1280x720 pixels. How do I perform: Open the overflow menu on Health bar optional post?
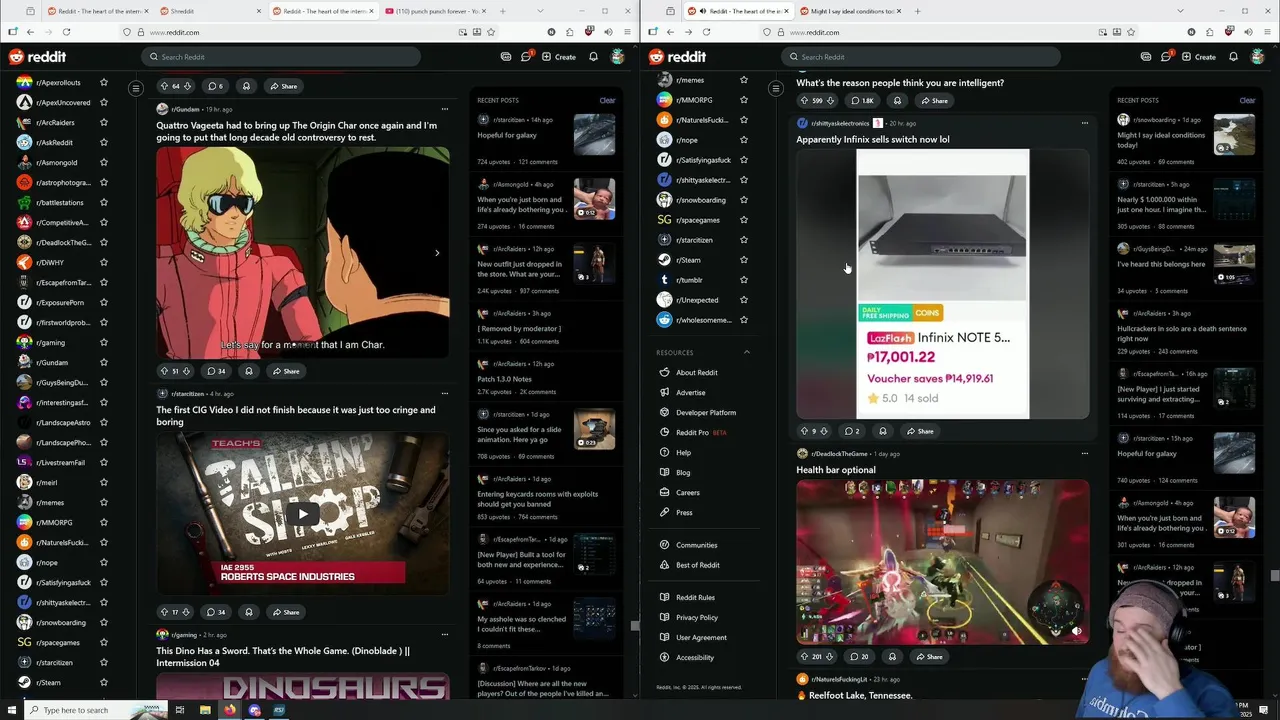1085,453
